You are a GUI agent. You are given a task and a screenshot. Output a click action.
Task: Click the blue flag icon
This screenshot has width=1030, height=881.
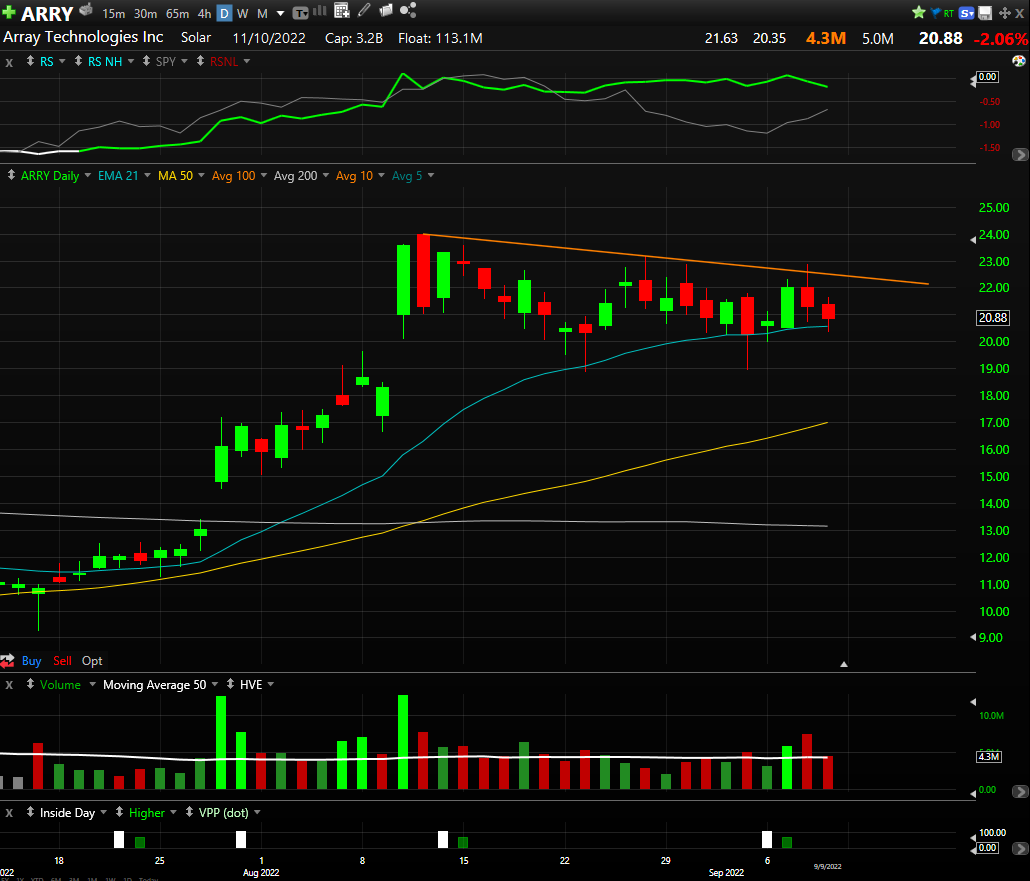coord(935,12)
